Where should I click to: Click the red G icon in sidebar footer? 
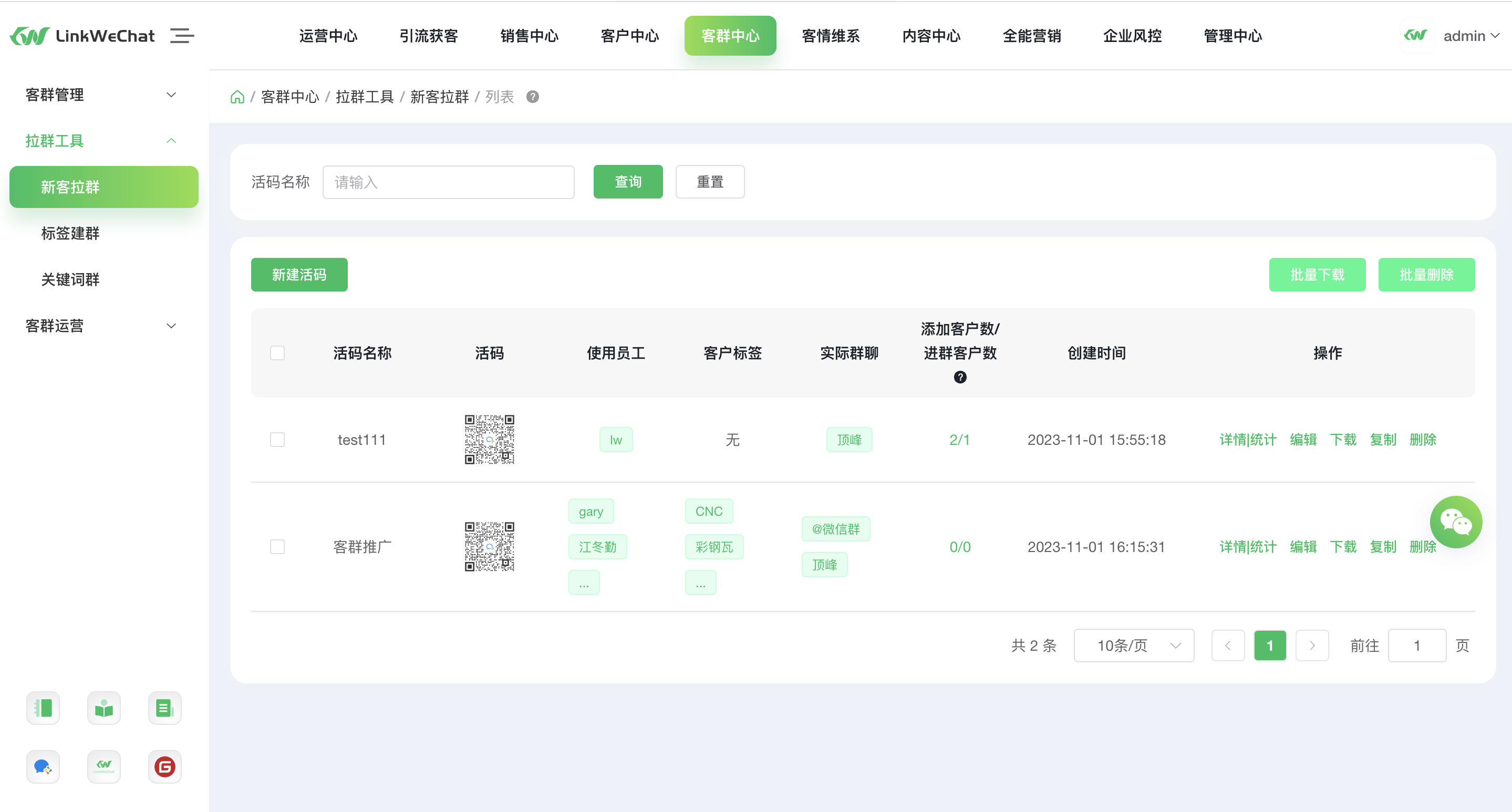tap(164, 766)
